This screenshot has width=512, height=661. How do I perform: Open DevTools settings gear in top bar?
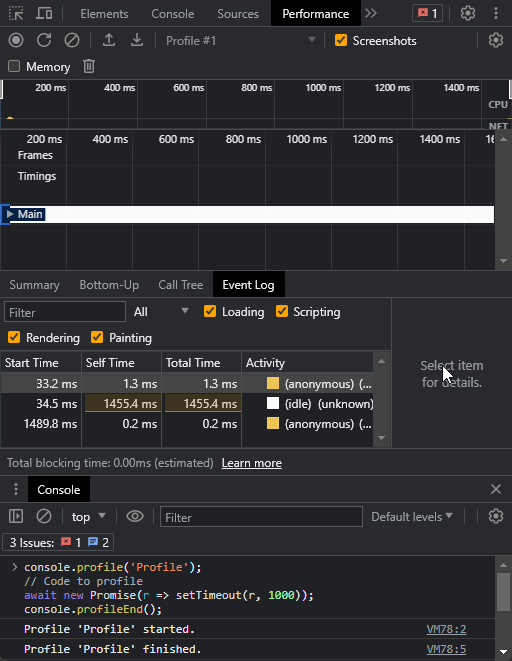pos(468,13)
